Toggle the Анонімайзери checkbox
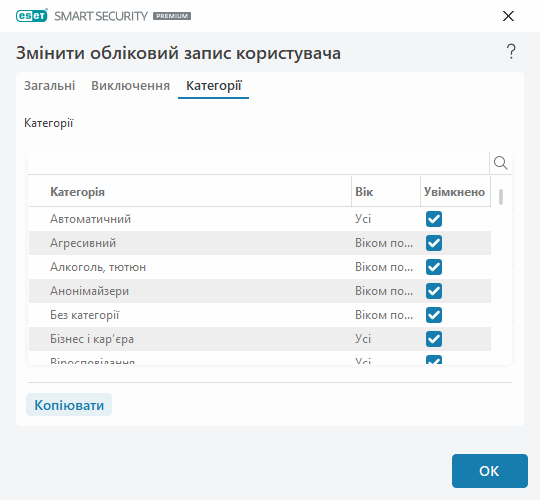The height and width of the screenshot is (500, 540). coord(434,291)
